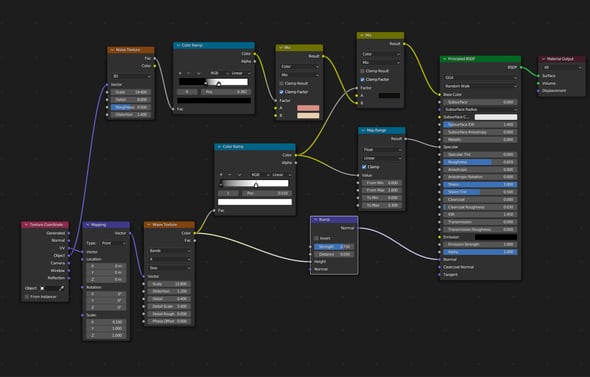Toggle Clamp Result on Mix node with pink A
This screenshot has height=377, width=590.
tap(281, 84)
